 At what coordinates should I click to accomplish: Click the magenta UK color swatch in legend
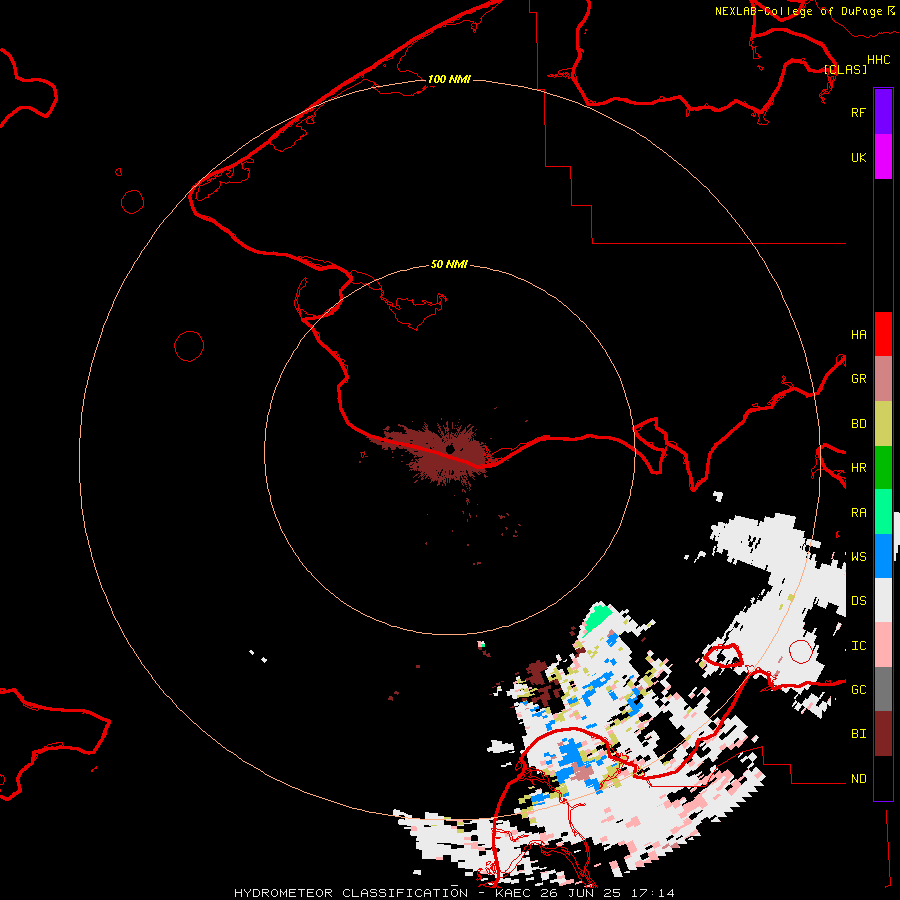click(x=883, y=157)
